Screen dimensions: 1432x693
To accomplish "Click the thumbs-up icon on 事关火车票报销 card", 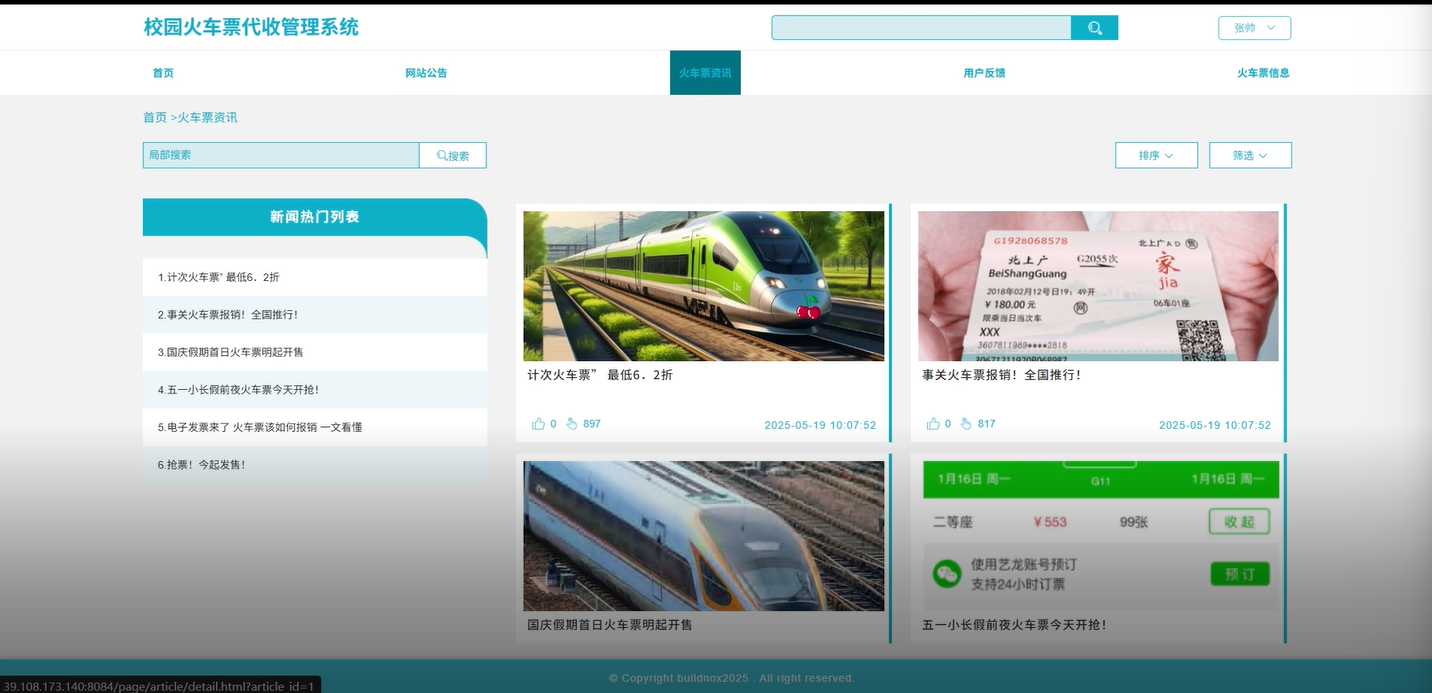I will pyautogui.click(x=933, y=424).
